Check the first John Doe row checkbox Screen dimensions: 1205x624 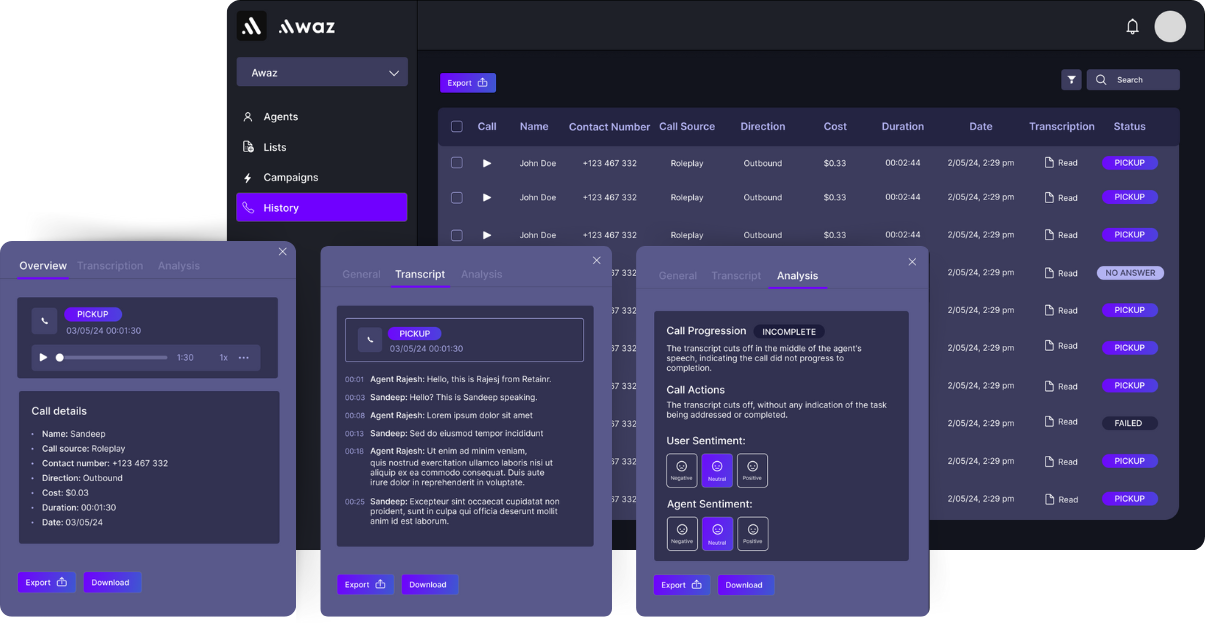point(457,163)
